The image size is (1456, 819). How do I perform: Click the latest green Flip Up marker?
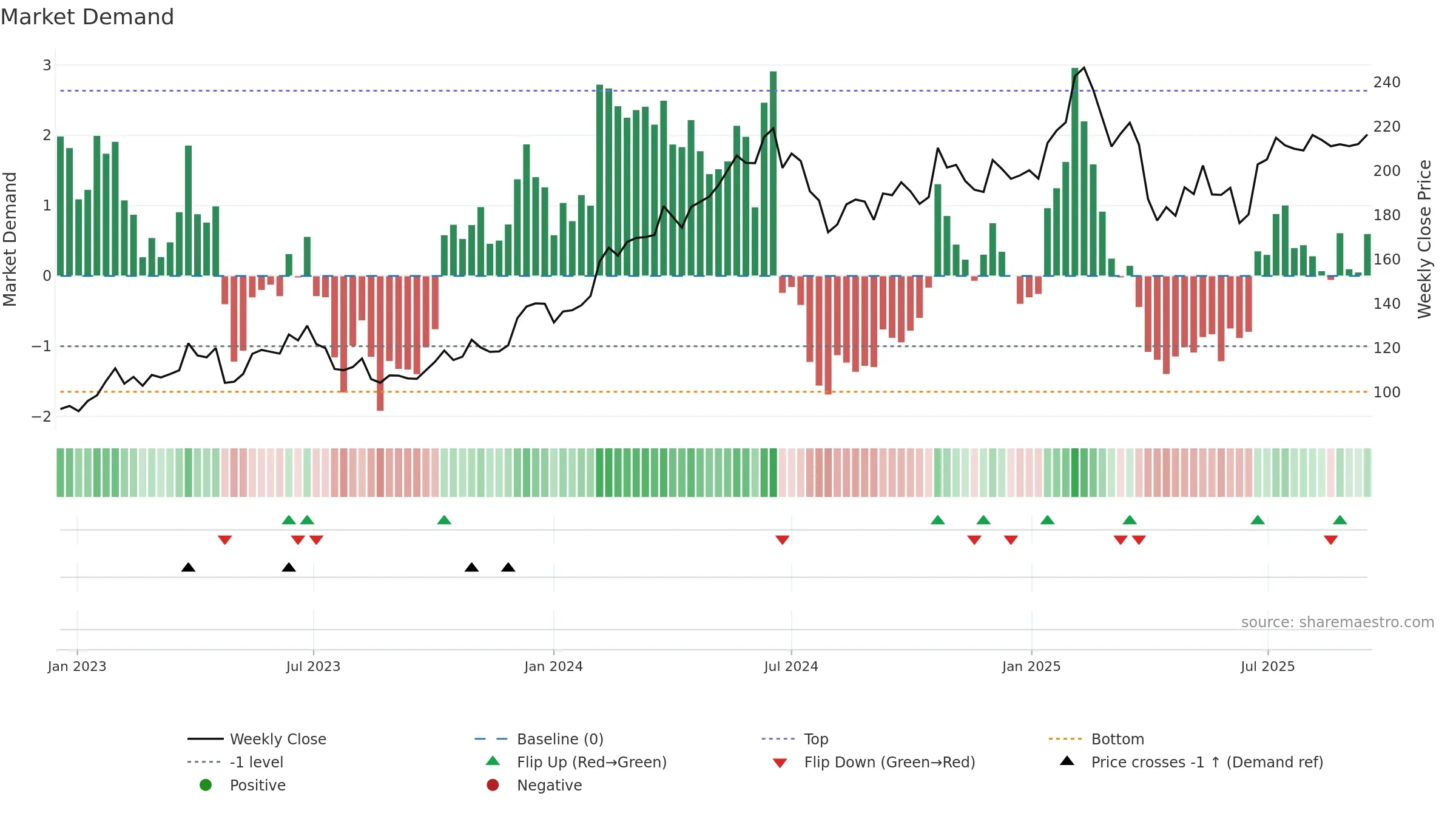1340,520
